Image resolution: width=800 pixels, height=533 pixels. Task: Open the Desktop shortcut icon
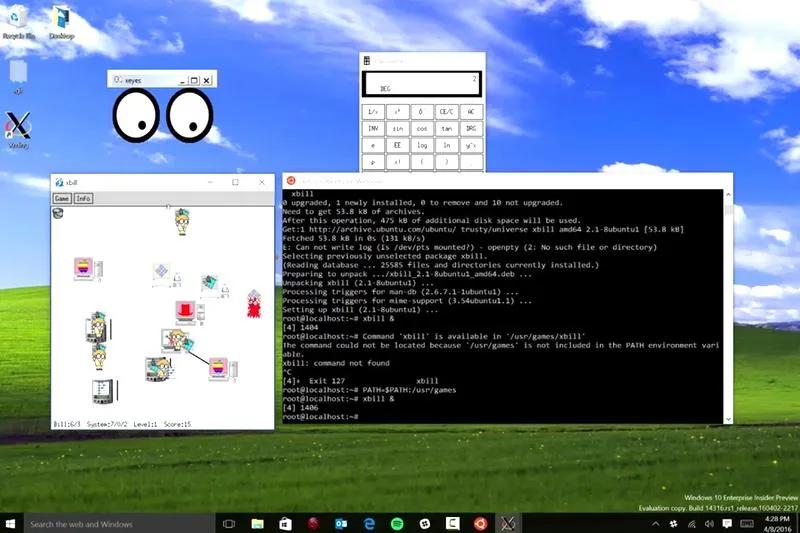(x=61, y=22)
